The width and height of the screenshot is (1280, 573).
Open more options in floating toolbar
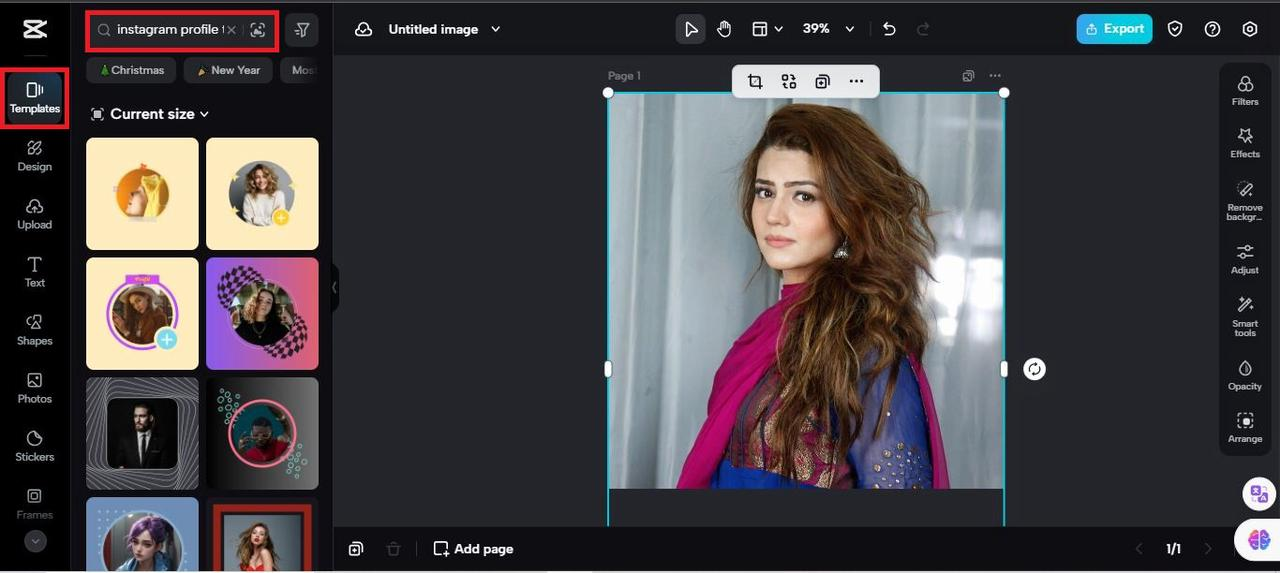tap(856, 82)
